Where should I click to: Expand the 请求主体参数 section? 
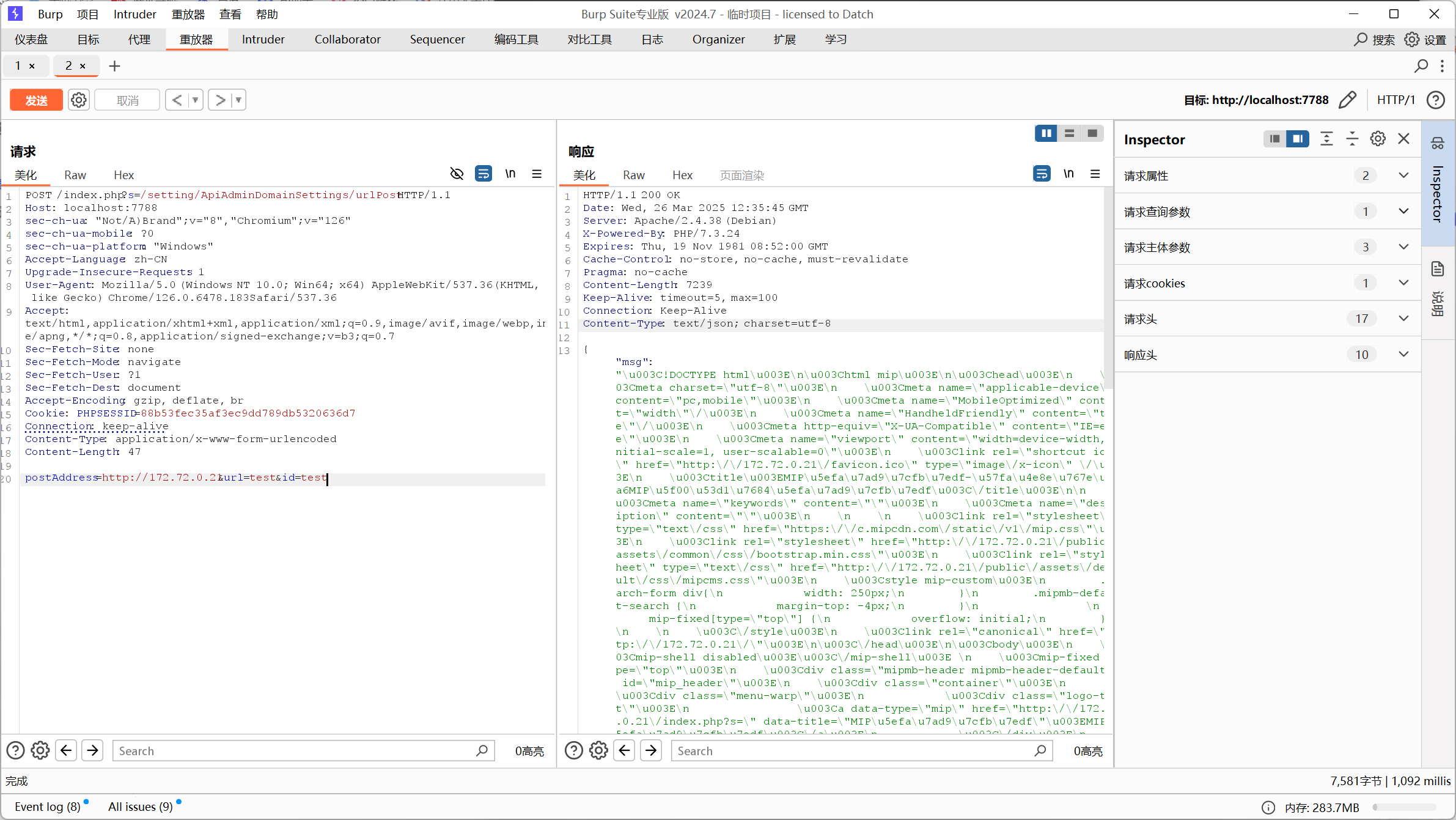[1403, 247]
